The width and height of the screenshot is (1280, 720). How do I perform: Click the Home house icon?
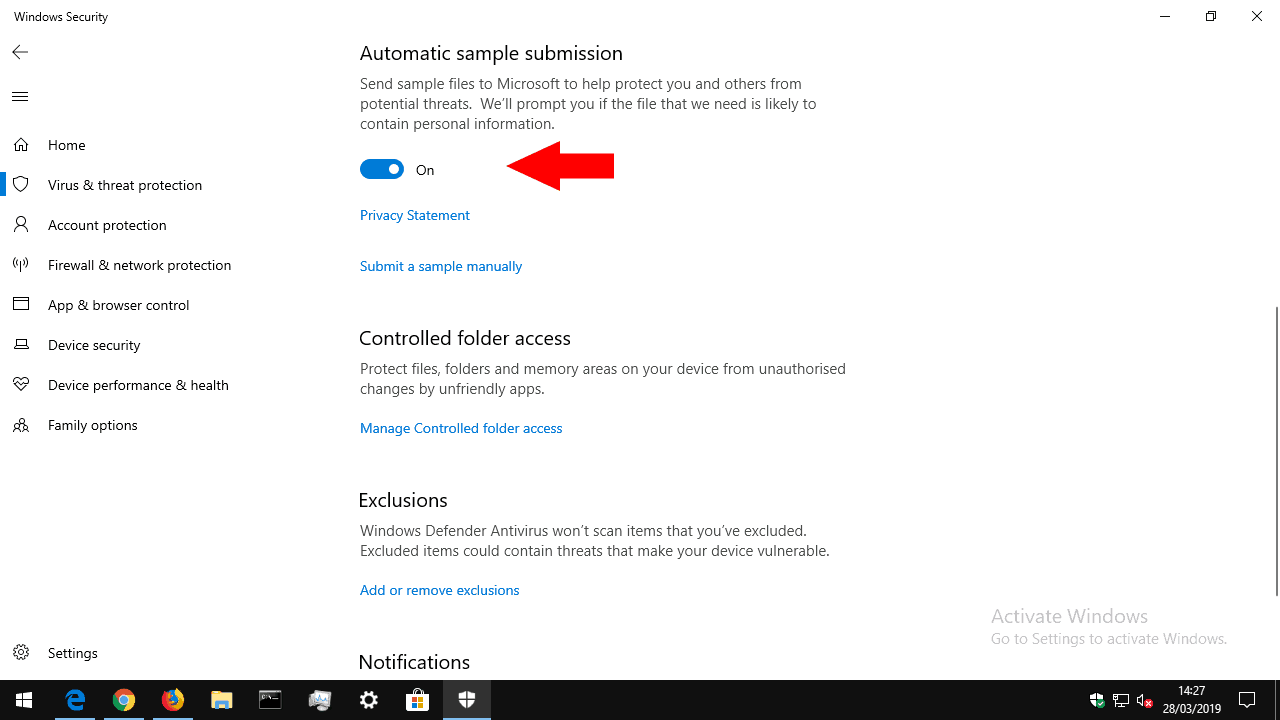[x=20, y=145]
